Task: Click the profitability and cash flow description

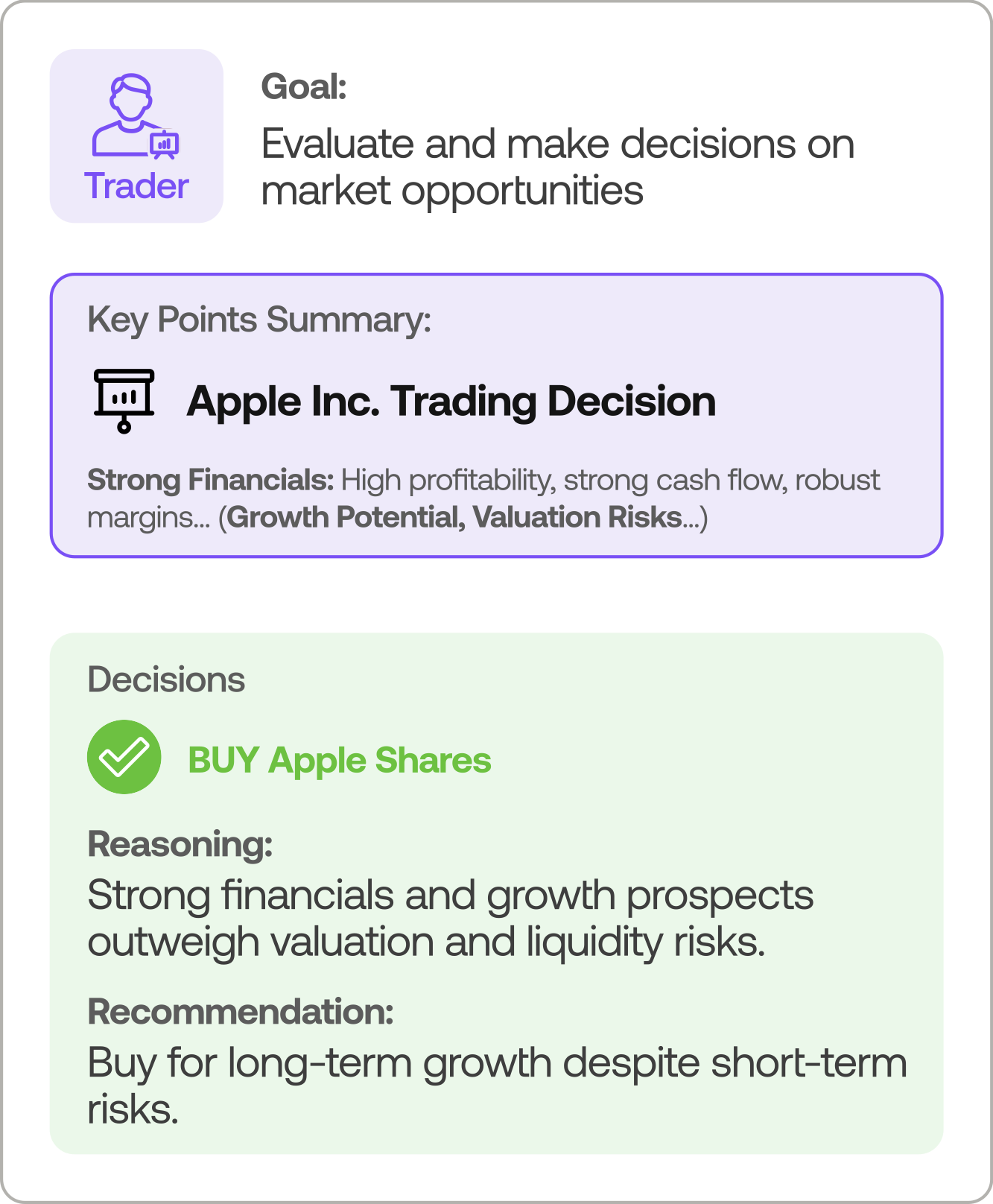Action: tap(609, 480)
